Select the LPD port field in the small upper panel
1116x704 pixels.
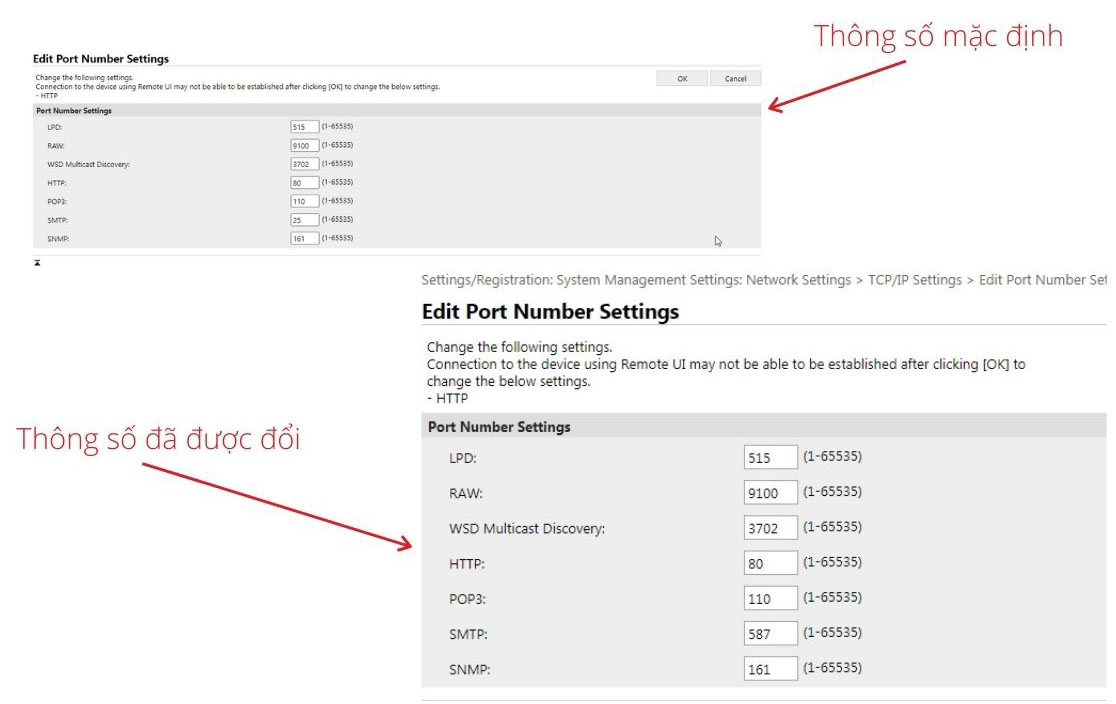click(304, 127)
